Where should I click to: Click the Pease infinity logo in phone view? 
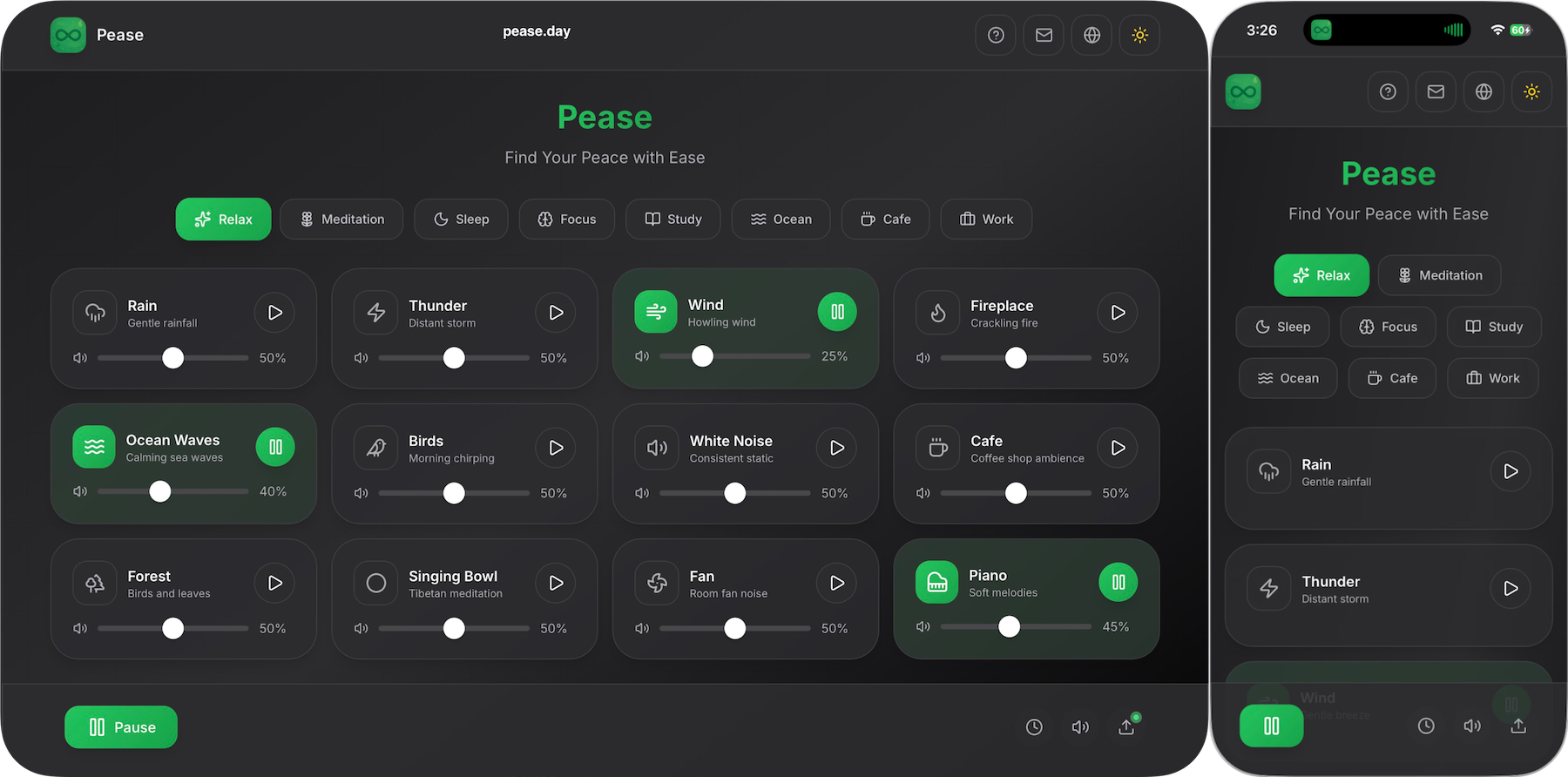point(1243,91)
